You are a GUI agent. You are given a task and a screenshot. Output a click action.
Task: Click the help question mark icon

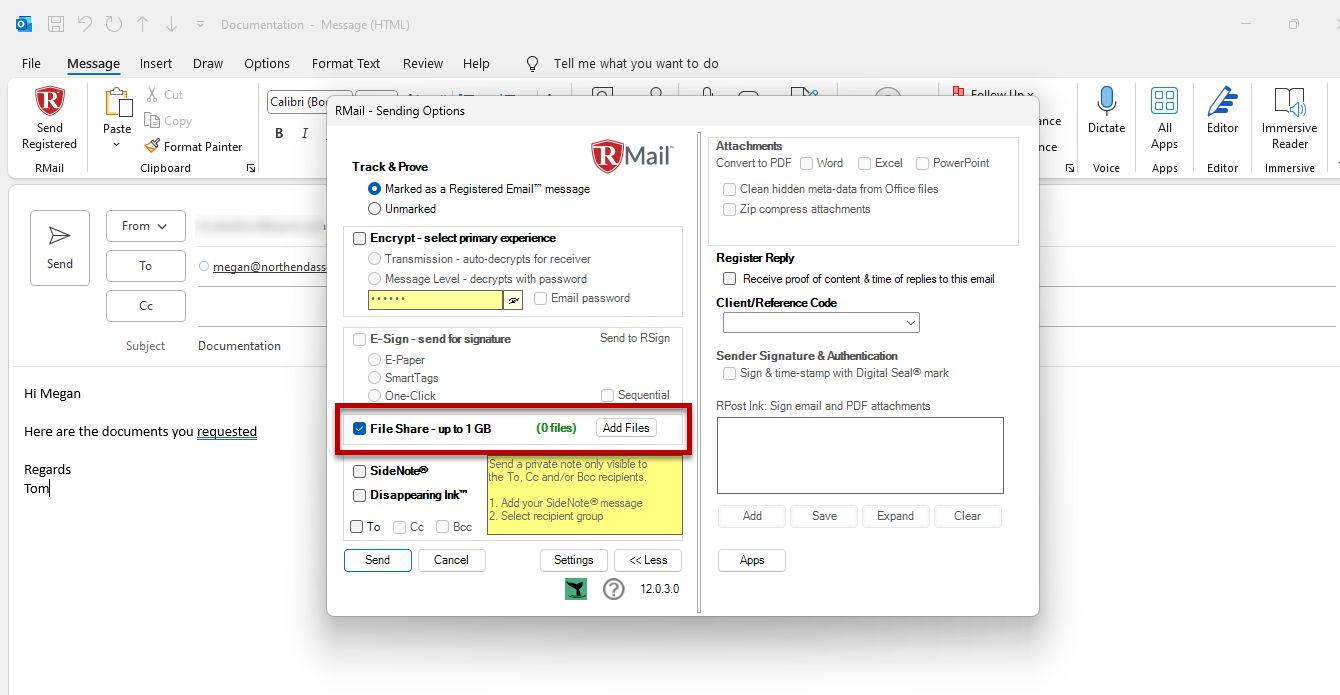click(613, 589)
